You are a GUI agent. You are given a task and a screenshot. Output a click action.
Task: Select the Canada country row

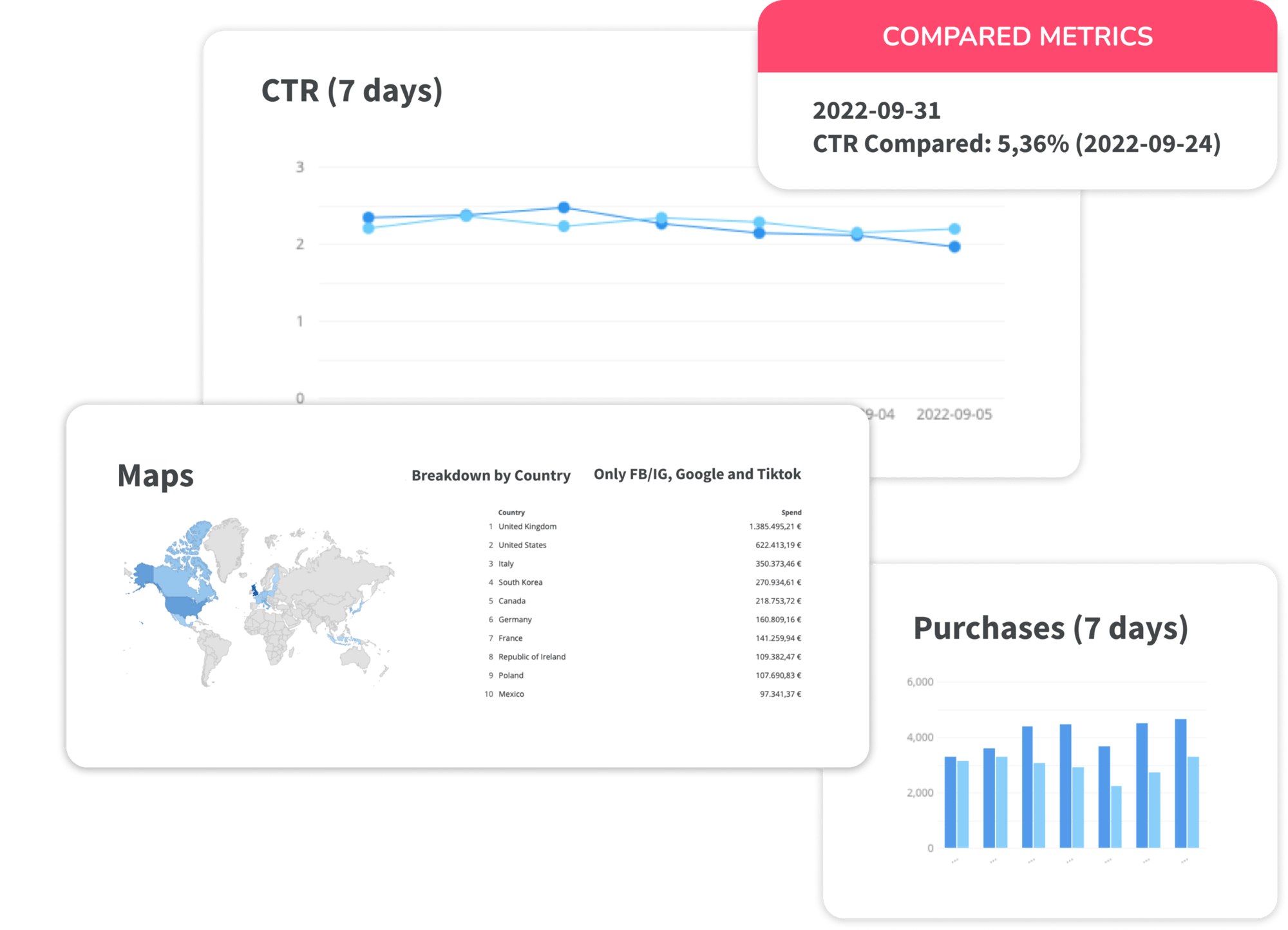(x=644, y=601)
